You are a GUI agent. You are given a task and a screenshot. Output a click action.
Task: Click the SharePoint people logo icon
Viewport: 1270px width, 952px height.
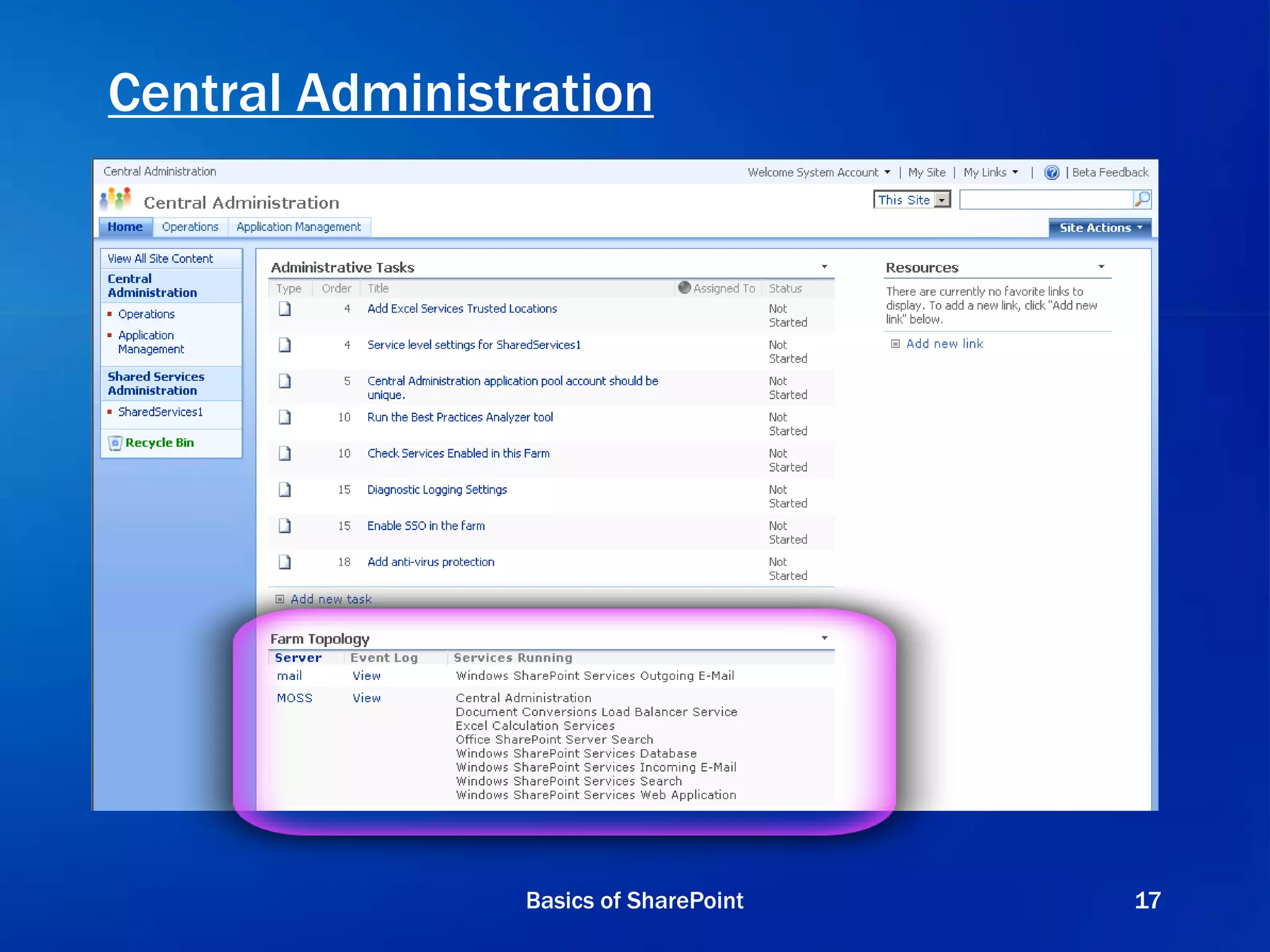click(x=115, y=200)
